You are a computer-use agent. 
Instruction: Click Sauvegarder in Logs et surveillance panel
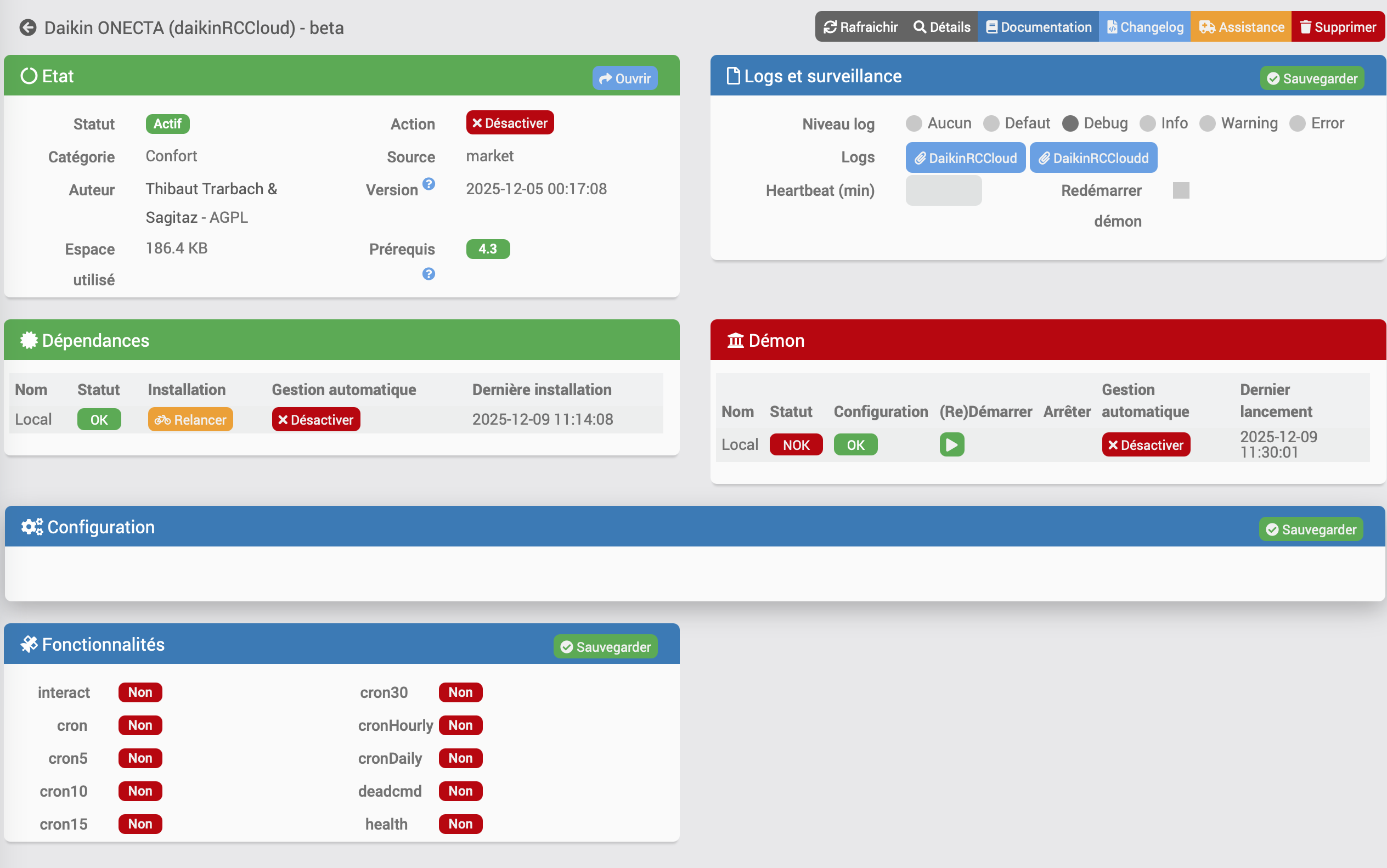(1311, 78)
